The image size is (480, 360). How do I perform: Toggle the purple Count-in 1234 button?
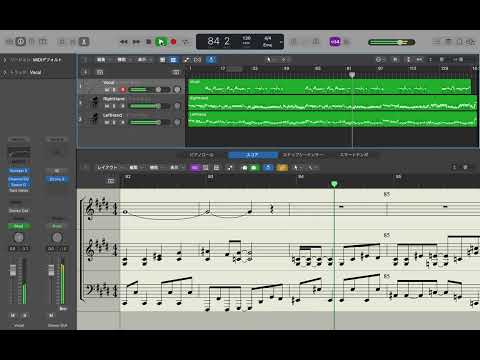pos(335,42)
